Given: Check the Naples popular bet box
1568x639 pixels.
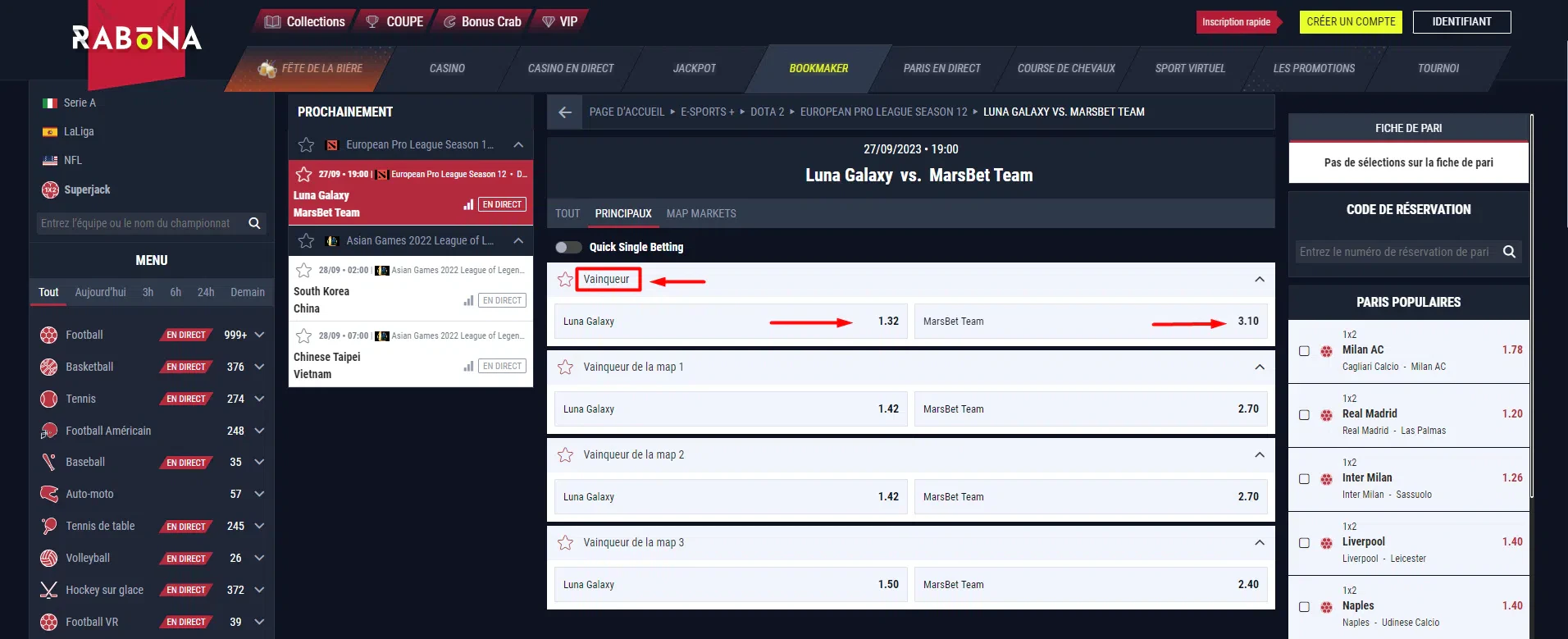Looking at the screenshot, I should point(1304,607).
